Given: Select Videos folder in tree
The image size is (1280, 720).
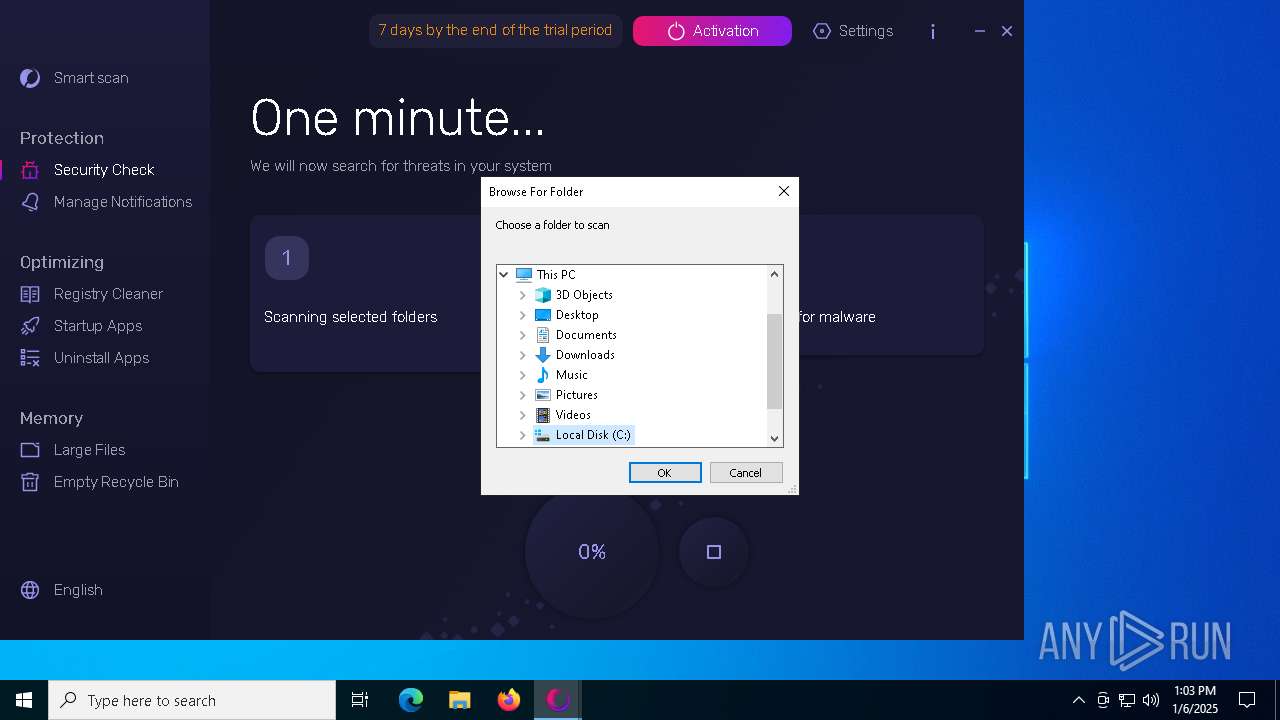Looking at the screenshot, I should pyautogui.click(x=573, y=415).
